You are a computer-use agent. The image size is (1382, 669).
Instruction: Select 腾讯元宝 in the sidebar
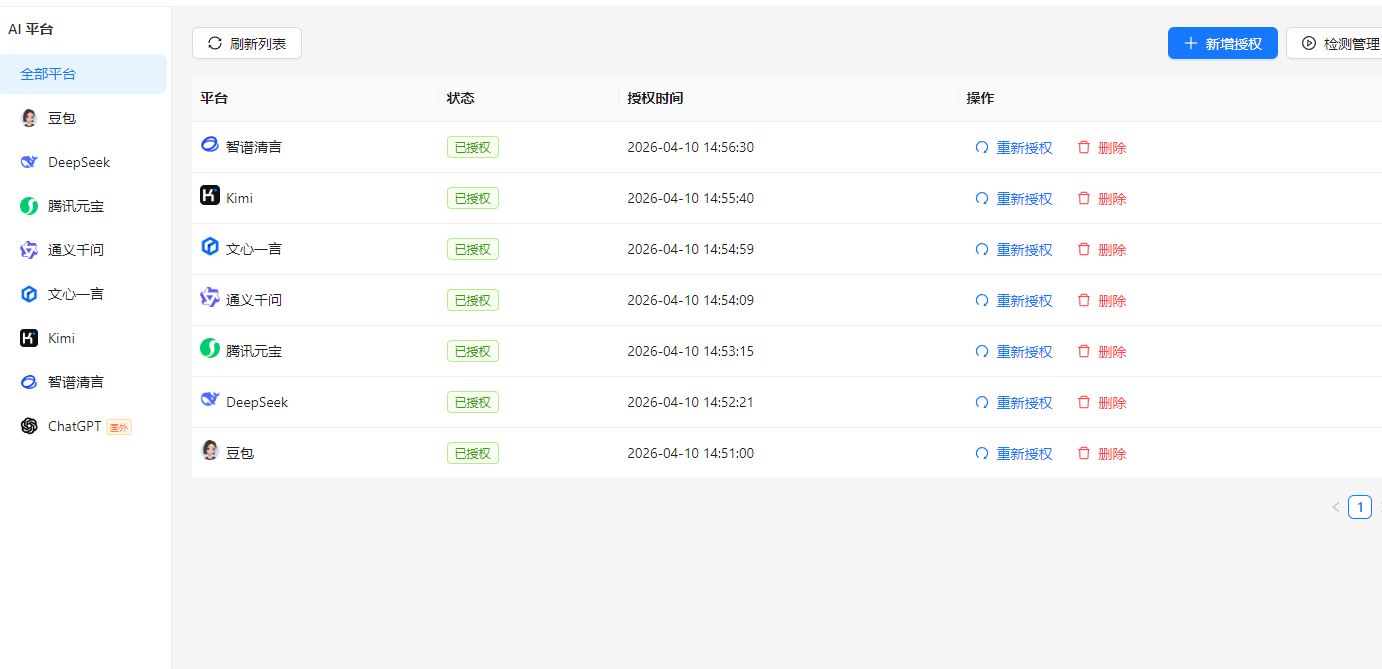pos(83,206)
